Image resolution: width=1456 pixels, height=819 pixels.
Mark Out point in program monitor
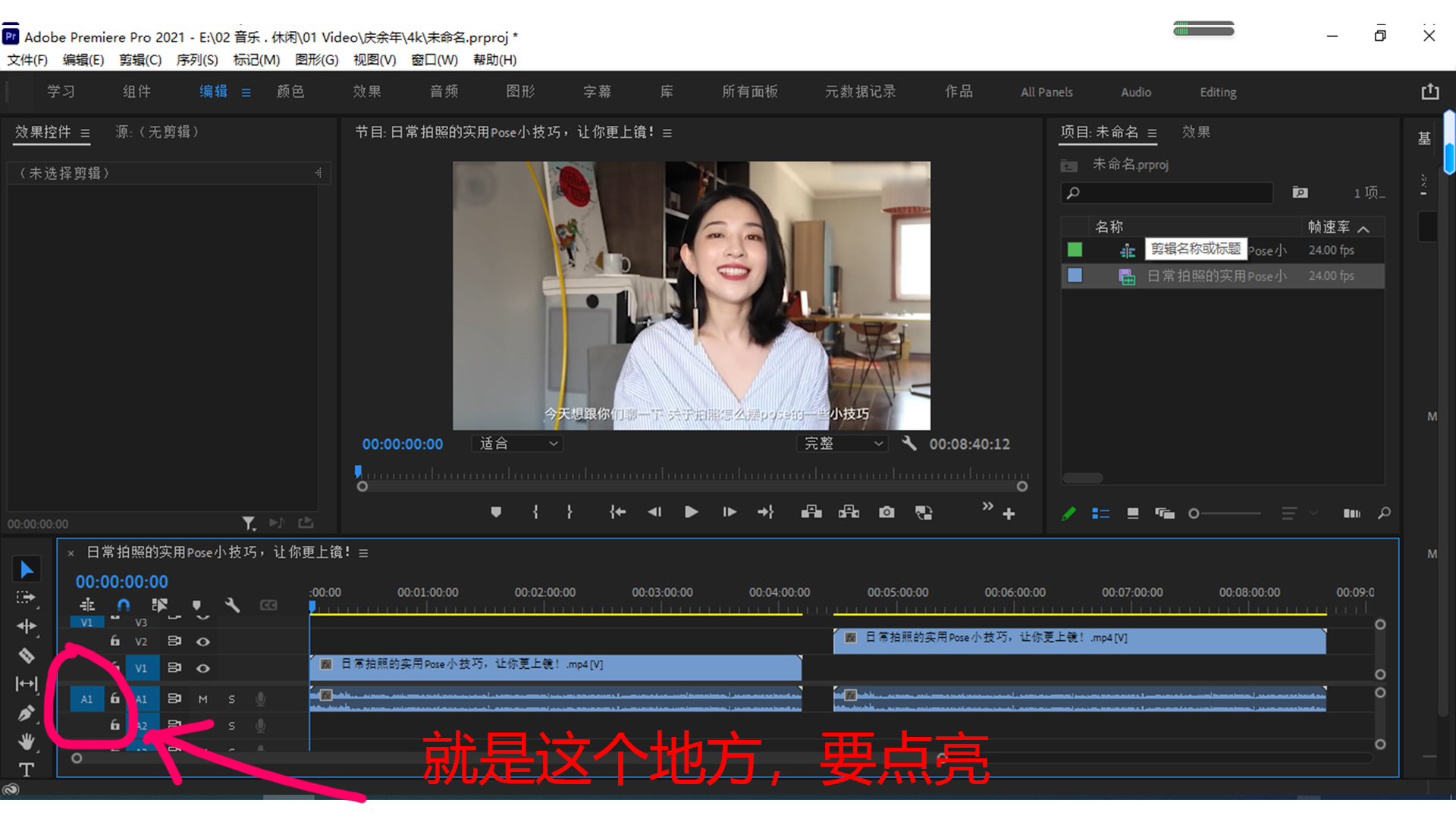570,513
